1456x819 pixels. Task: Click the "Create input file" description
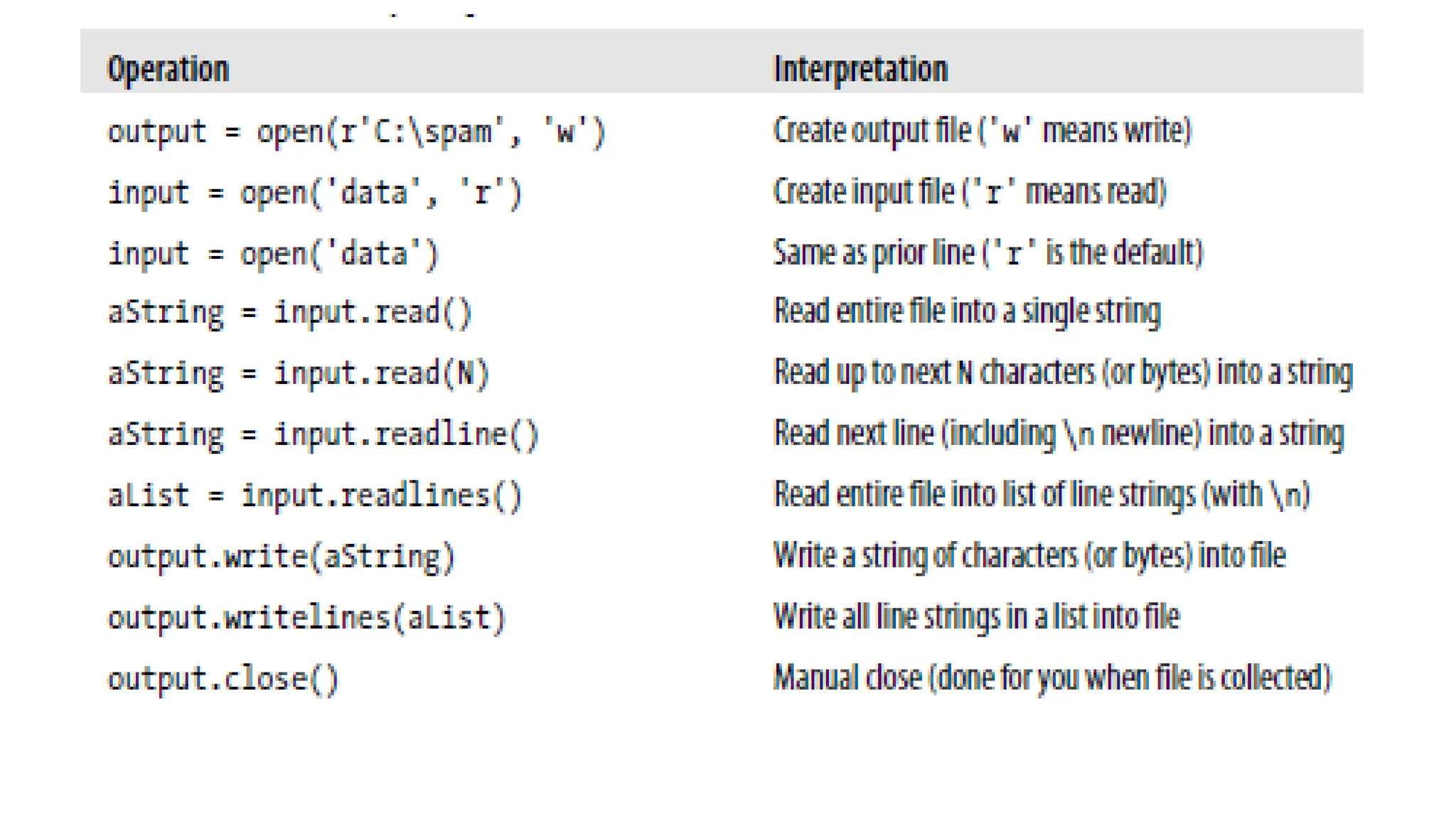tap(970, 192)
